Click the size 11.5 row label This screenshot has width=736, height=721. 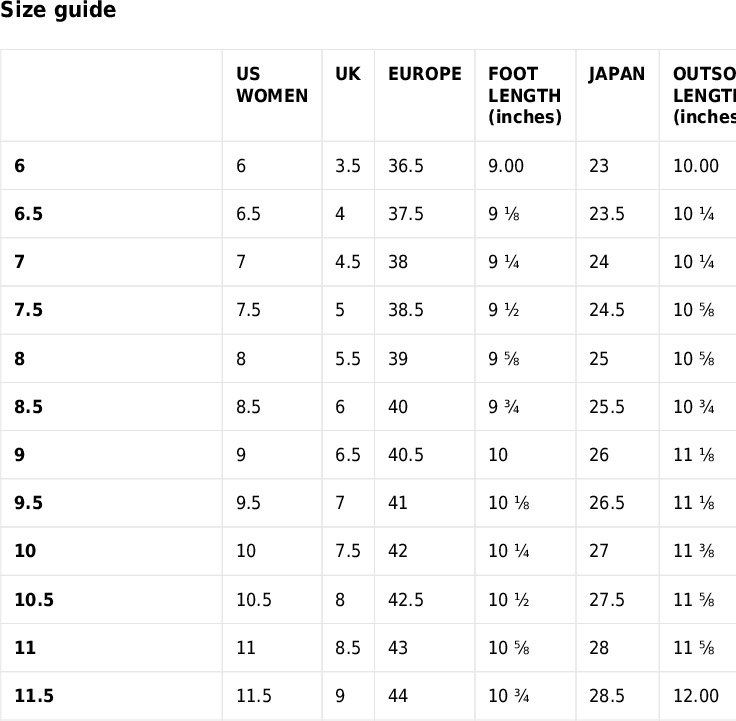(x=34, y=696)
